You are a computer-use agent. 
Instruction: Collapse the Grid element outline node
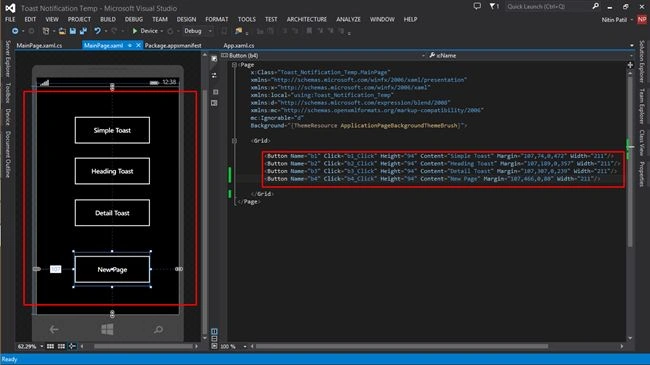pyautogui.click(x=234, y=141)
